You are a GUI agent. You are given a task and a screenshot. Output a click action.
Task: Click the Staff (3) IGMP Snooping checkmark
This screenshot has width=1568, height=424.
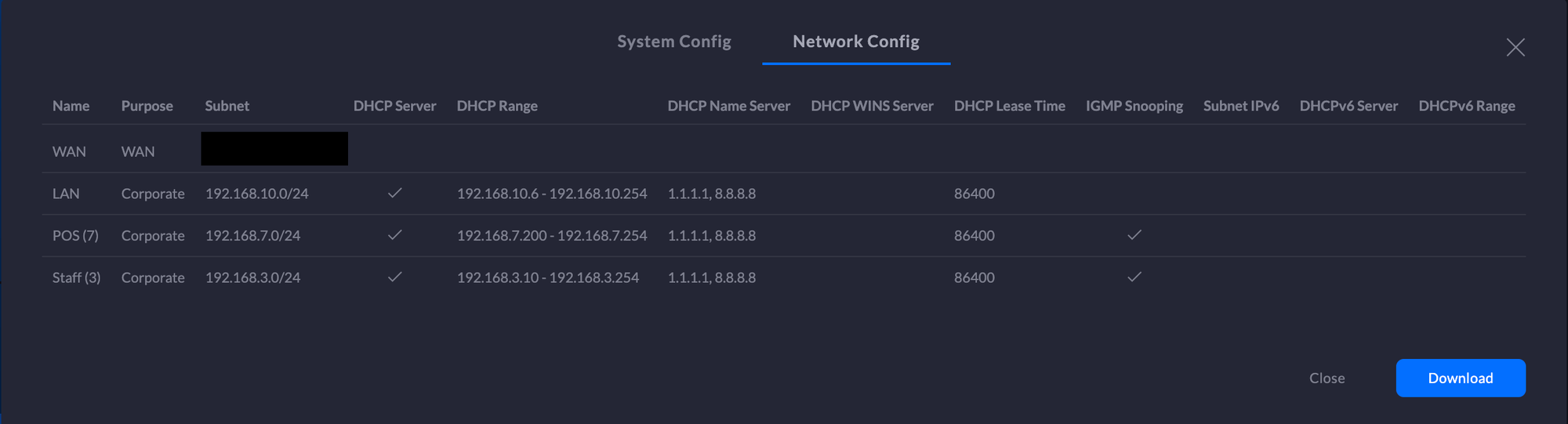(x=1134, y=277)
